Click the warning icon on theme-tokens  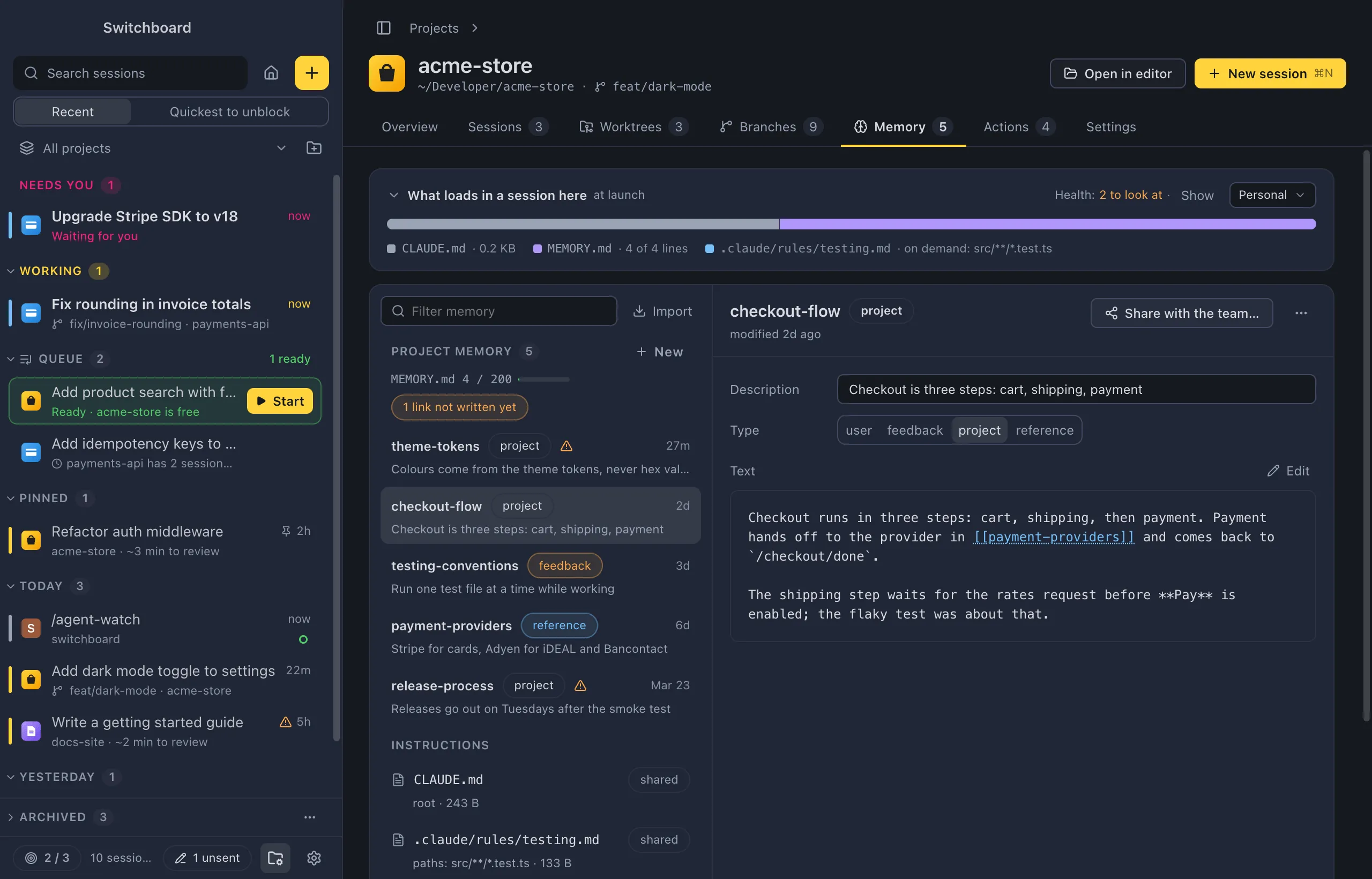(566, 446)
